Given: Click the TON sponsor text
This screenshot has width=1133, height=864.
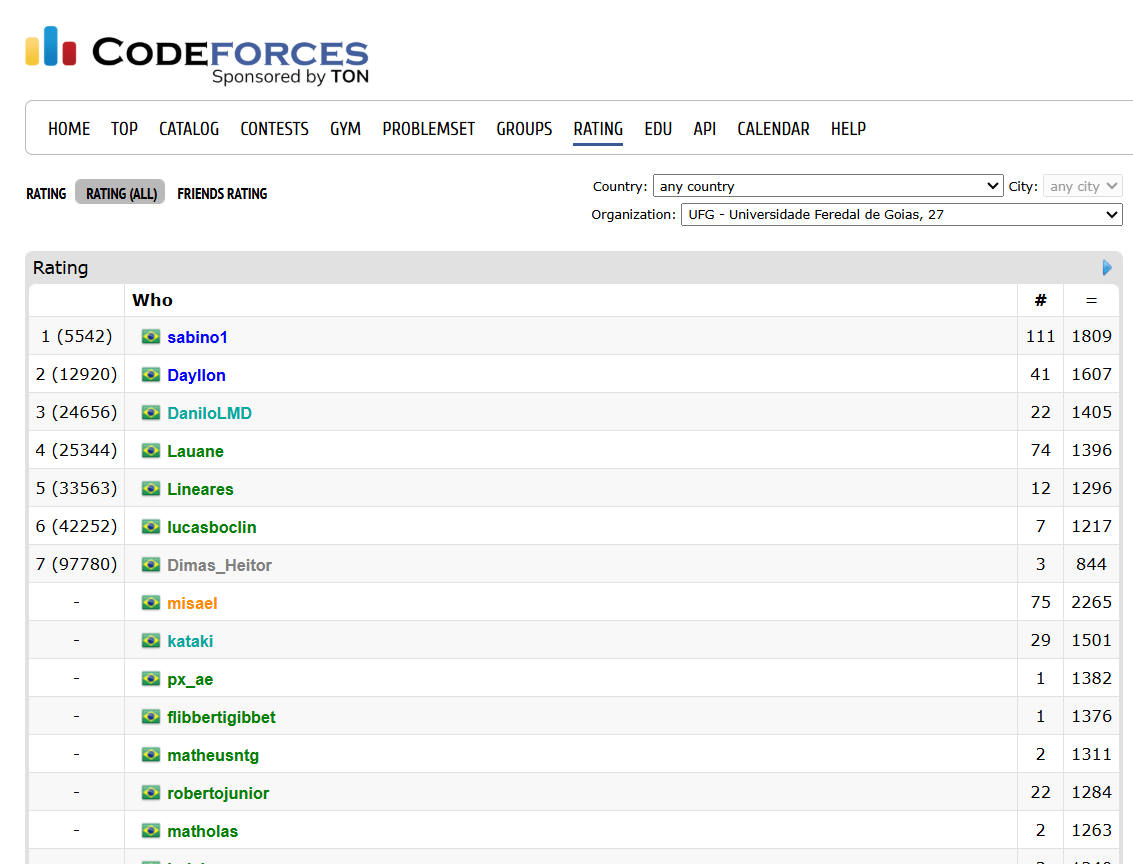Looking at the screenshot, I should [x=350, y=77].
